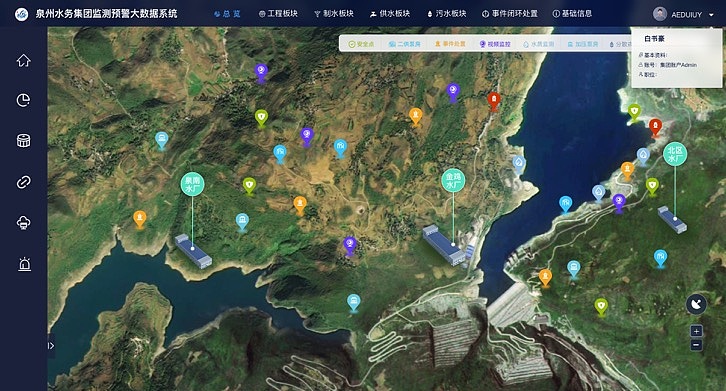Click the 北区水厂 building model
The image size is (726, 391).
pos(672,220)
